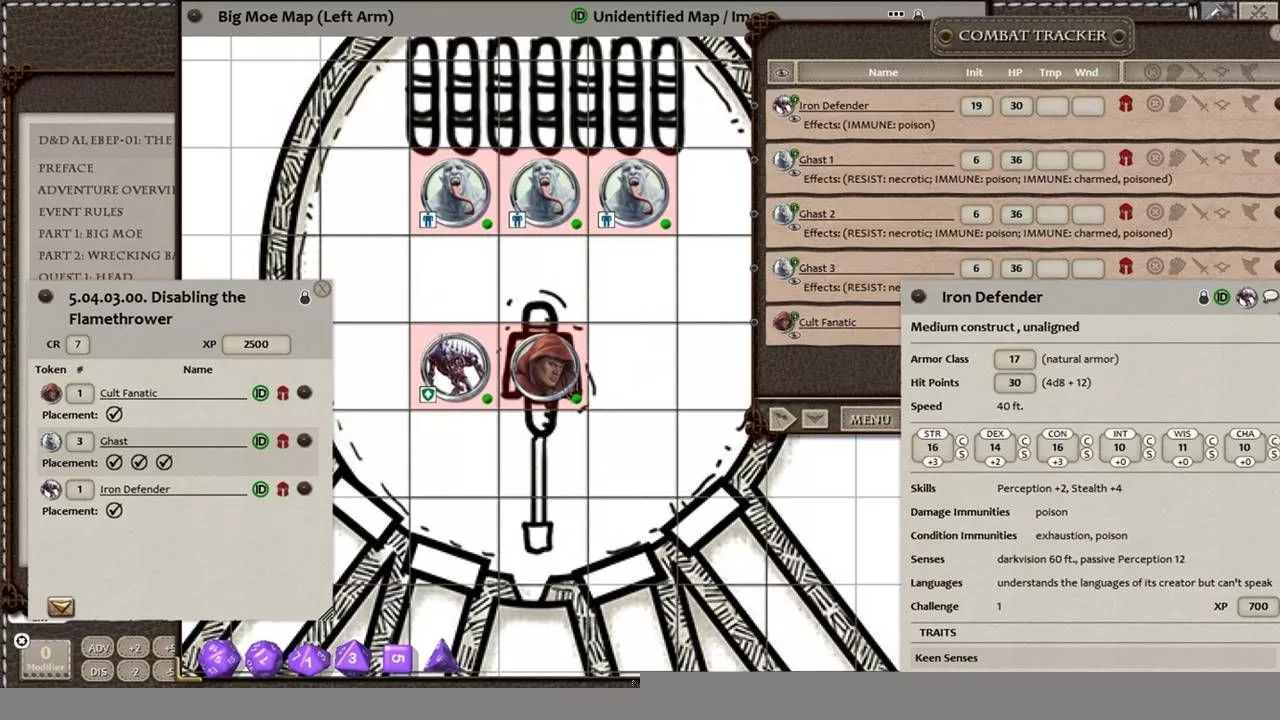
Task: Click the speech bubble icon on Iron Defender sheet
Action: [1270, 297]
